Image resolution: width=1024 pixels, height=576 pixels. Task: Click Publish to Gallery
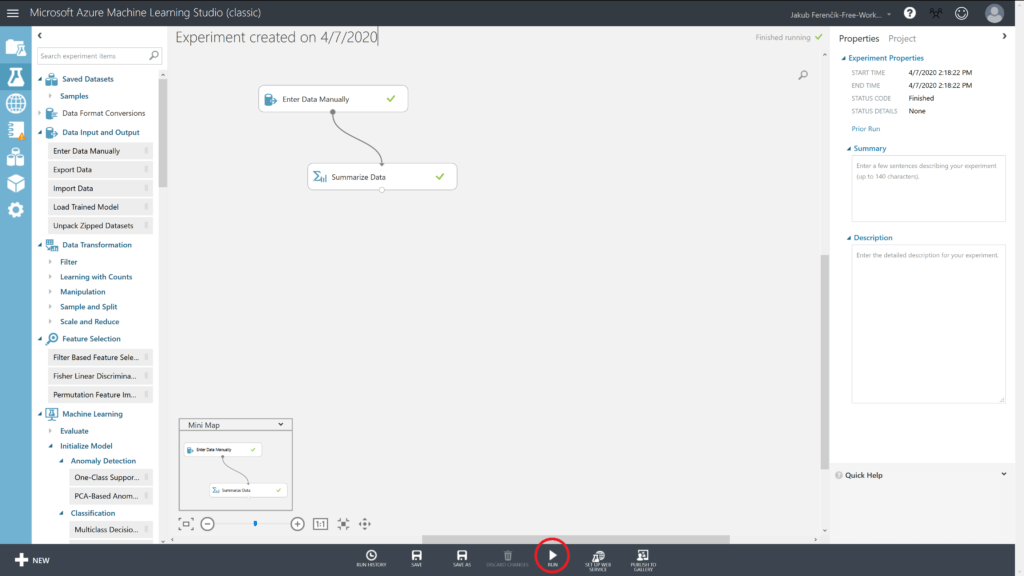pyautogui.click(x=643, y=560)
